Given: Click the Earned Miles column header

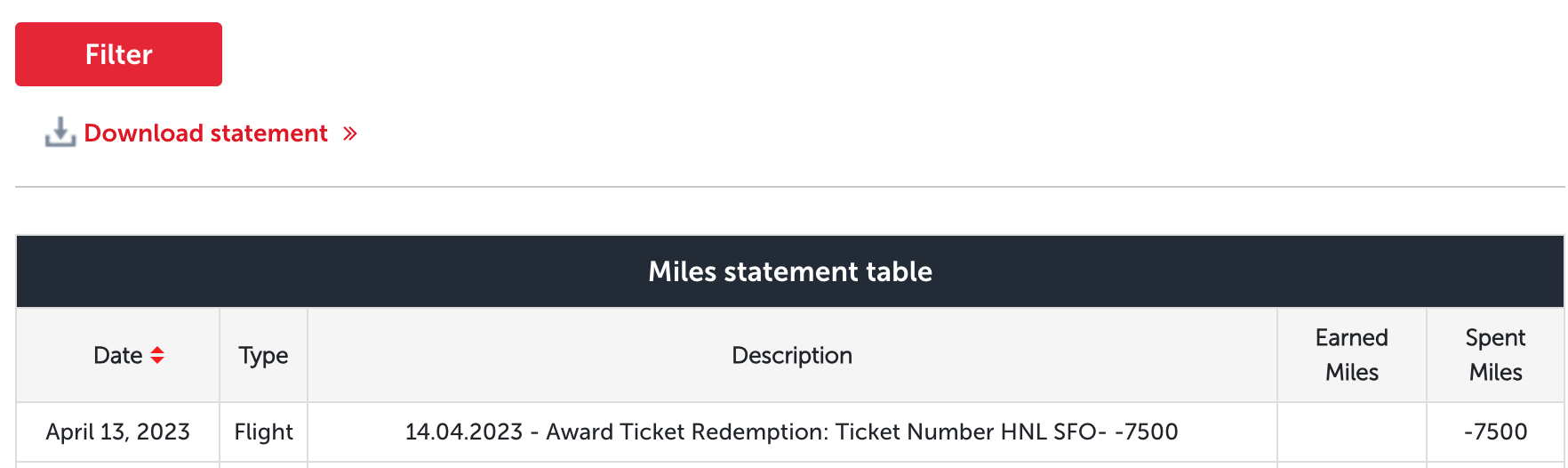Looking at the screenshot, I should coord(1352,355).
